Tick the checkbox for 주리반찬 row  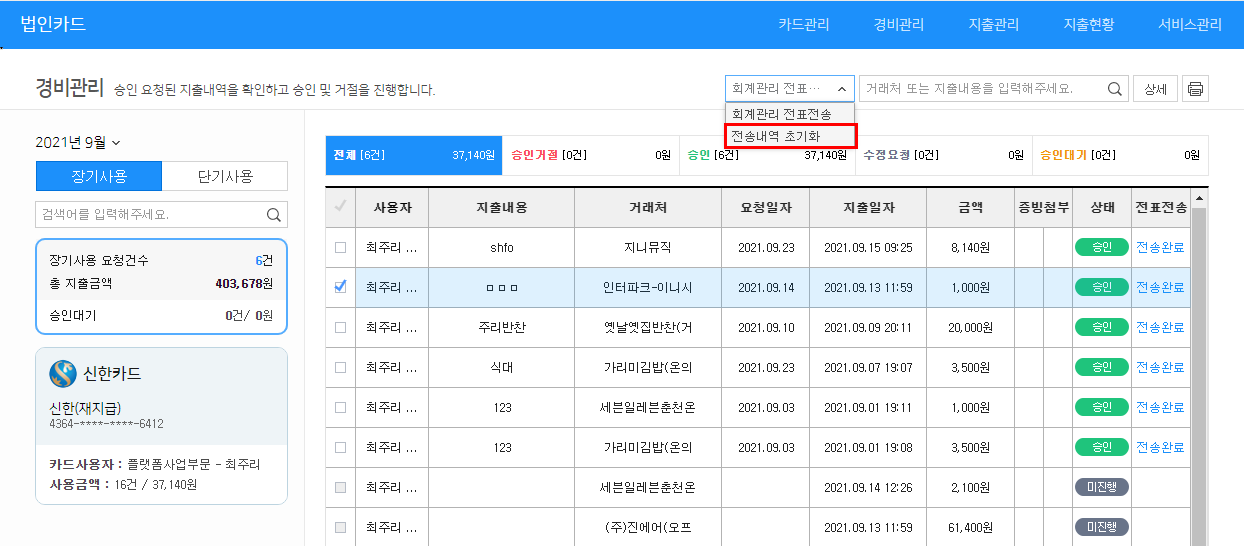[340, 327]
